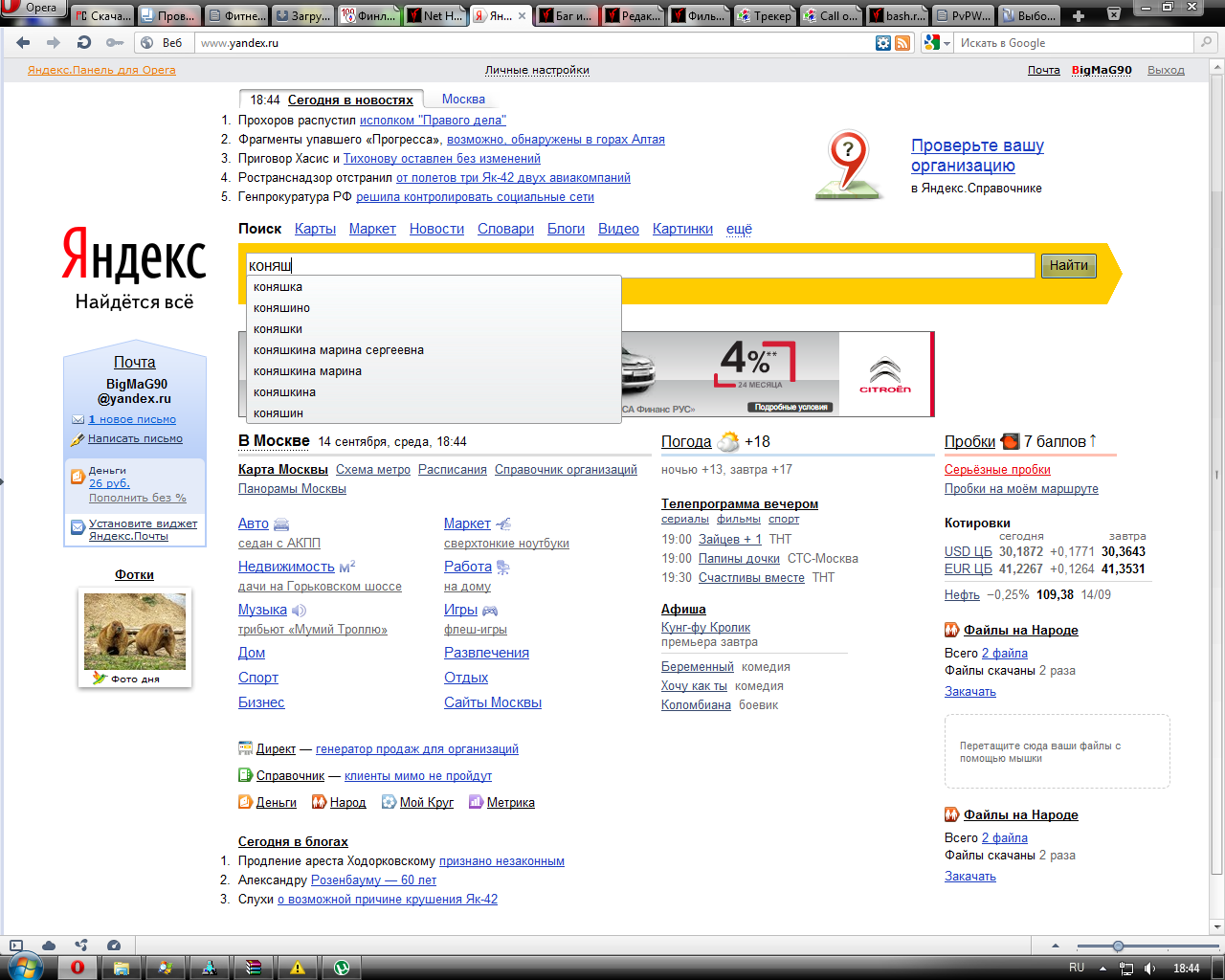Viewport: 1225px width, 980px height.
Task: Open the 'USD ЦБ' exchange rate link
Action: (969, 551)
